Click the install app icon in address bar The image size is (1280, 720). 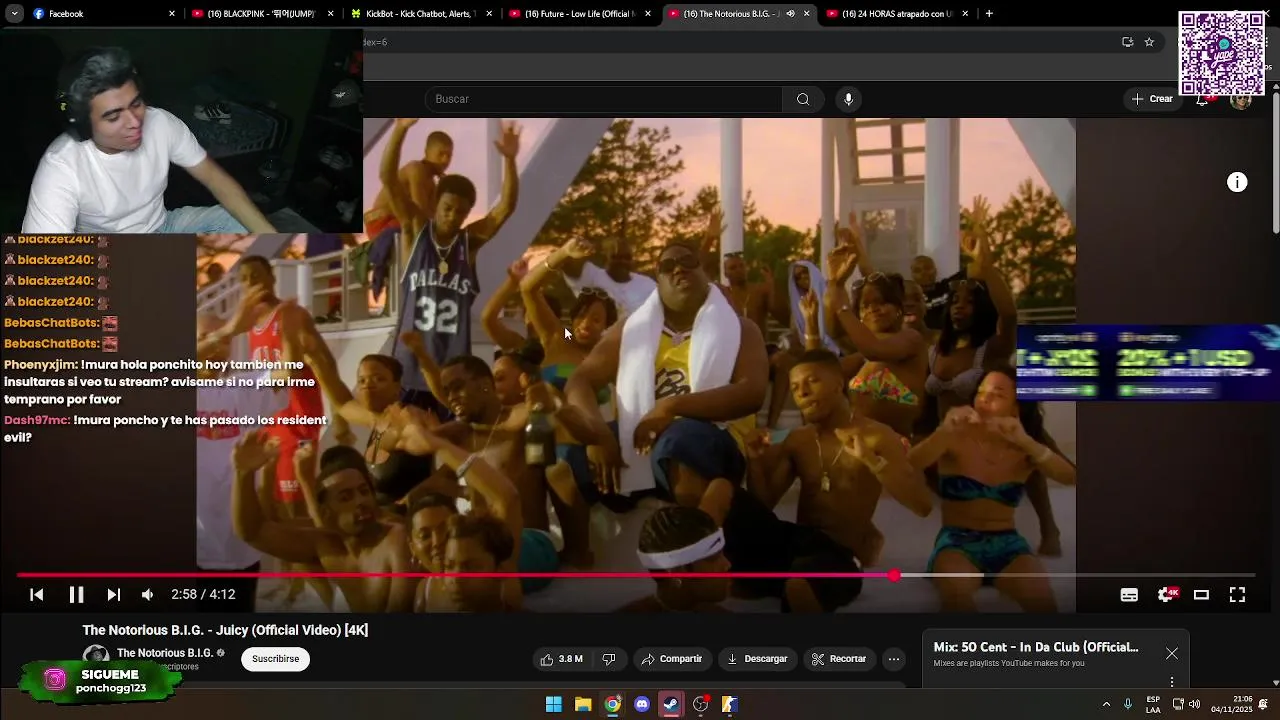(1127, 42)
